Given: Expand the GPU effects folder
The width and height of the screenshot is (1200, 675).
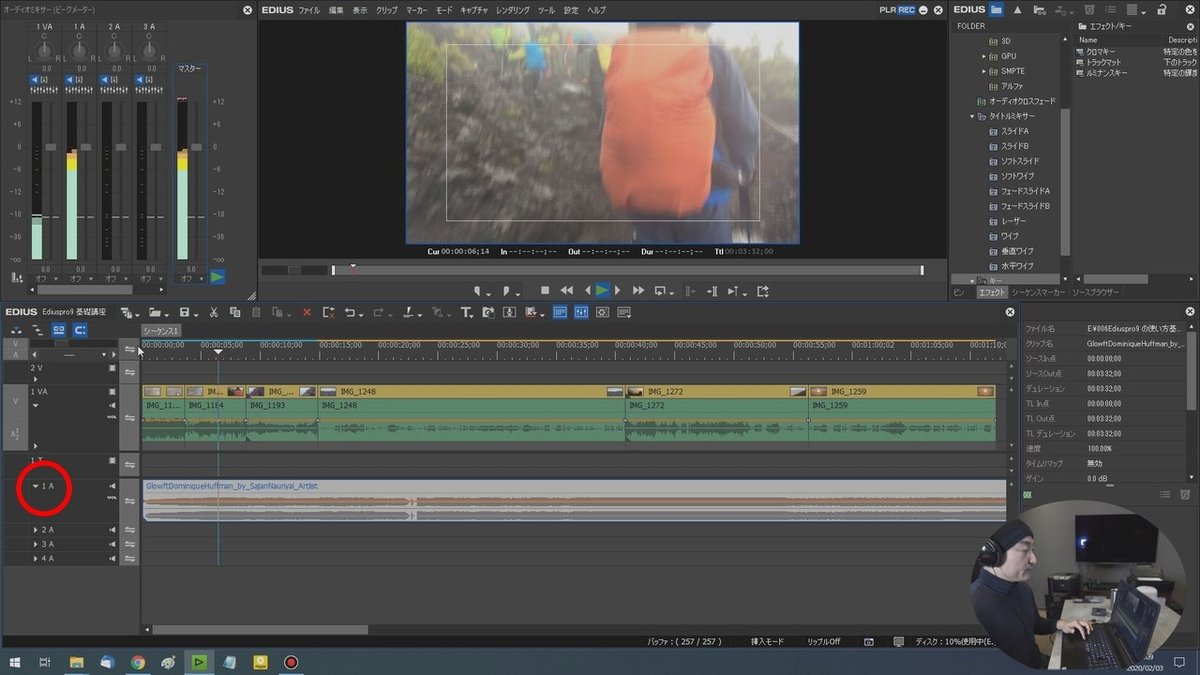Looking at the screenshot, I should tap(984, 56).
